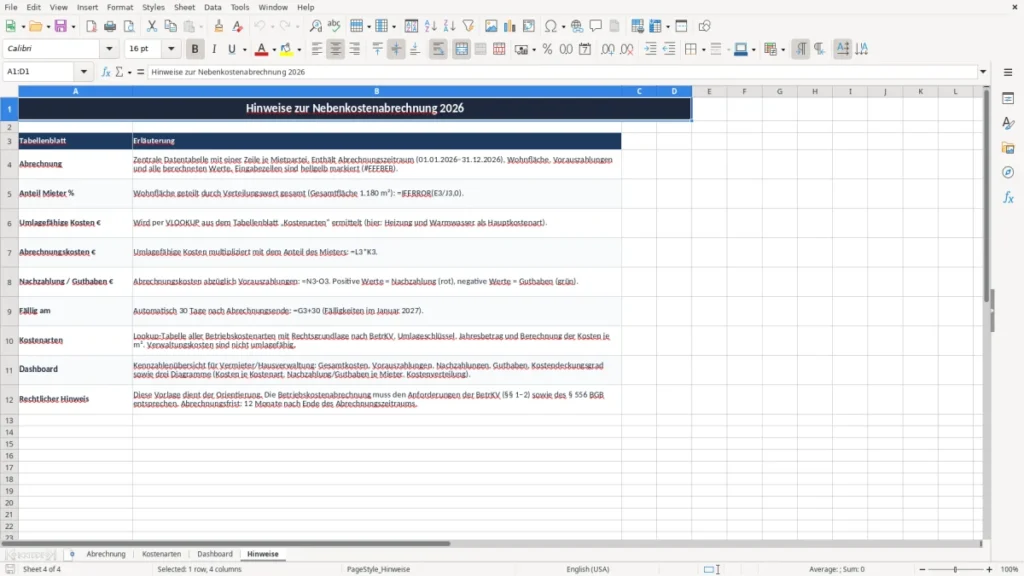The width and height of the screenshot is (1024, 576).
Task: Toggle underline formatting
Action: click(x=231, y=49)
